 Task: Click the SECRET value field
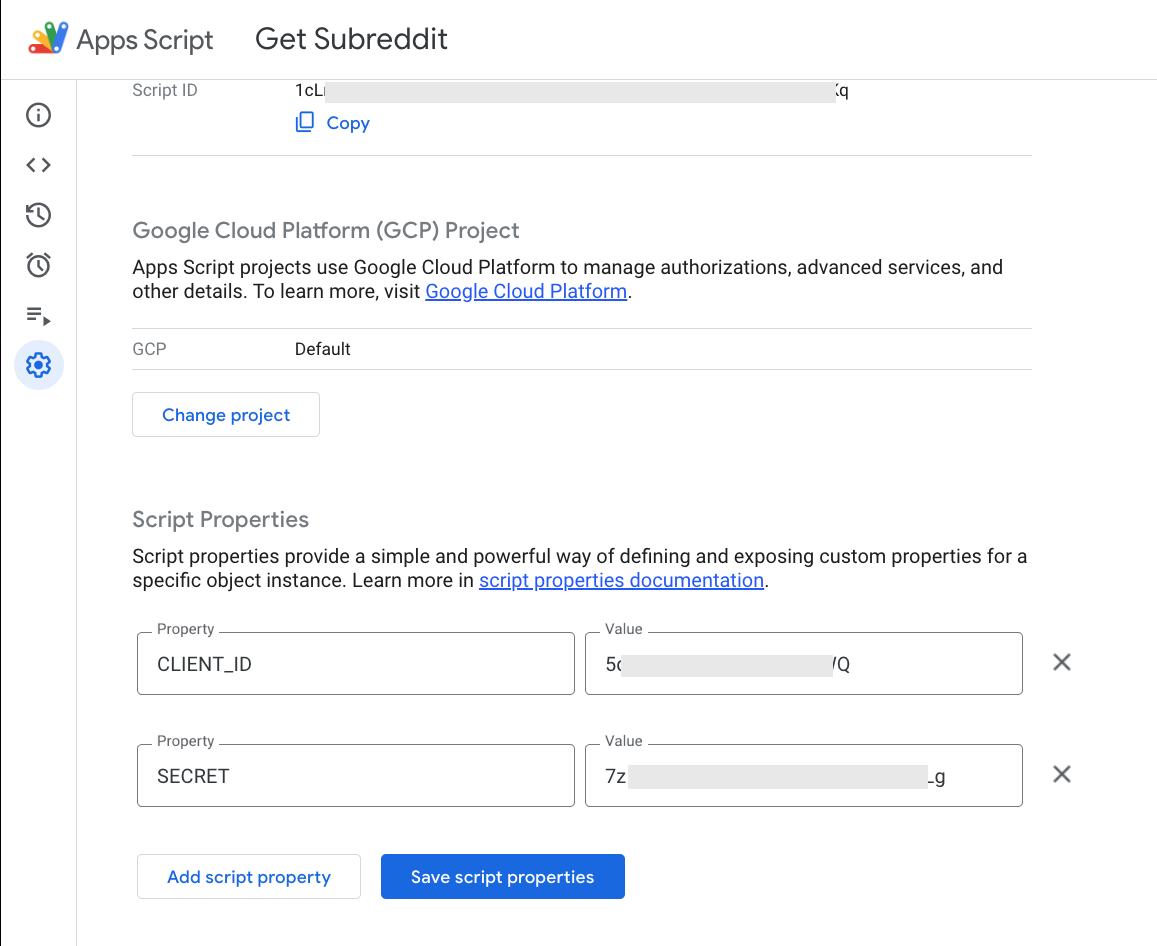tap(803, 776)
